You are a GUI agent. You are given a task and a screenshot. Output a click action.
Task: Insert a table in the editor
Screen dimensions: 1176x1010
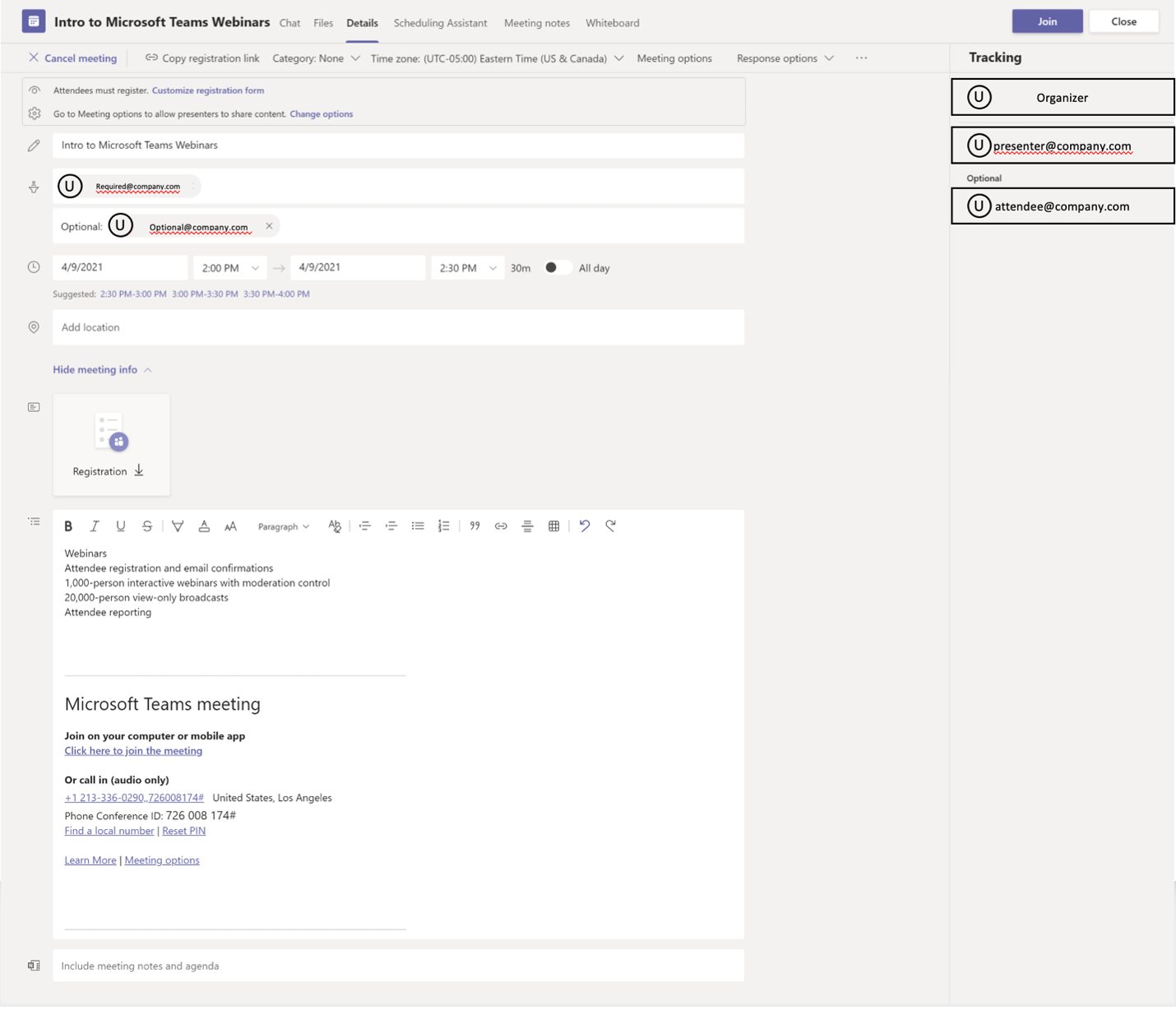pos(553,526)
